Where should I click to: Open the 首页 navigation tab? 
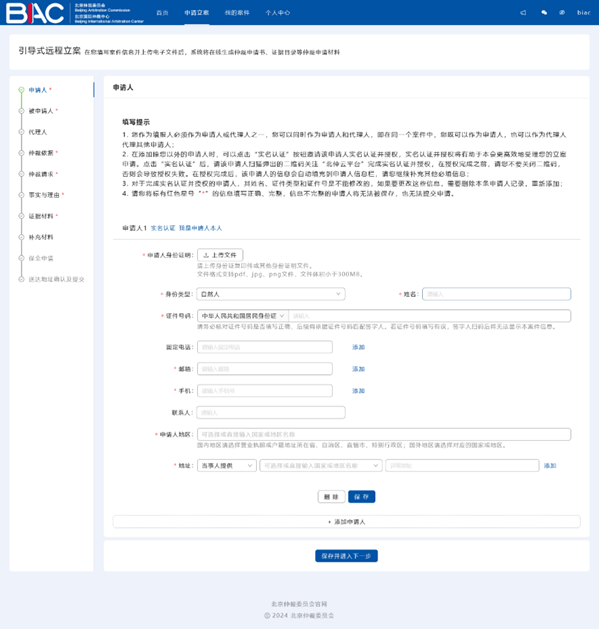[x=162, y=13]
